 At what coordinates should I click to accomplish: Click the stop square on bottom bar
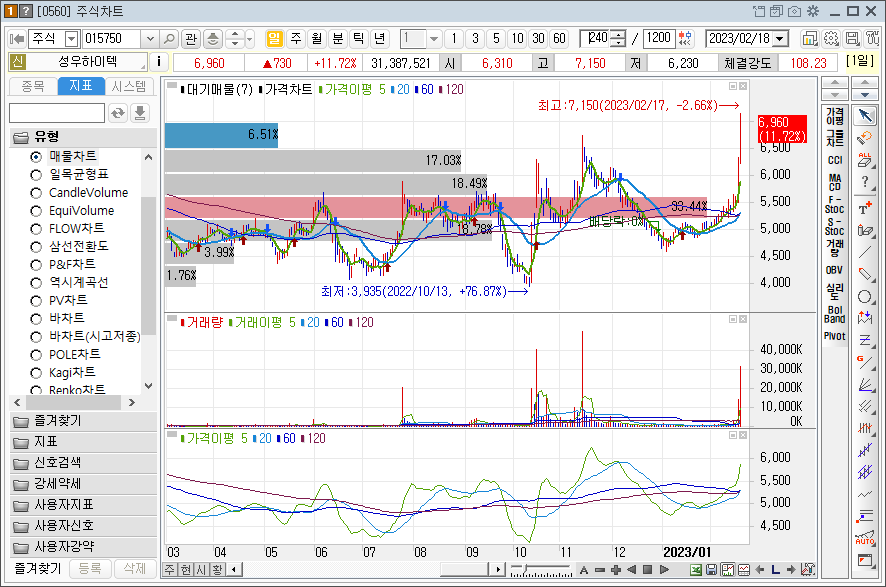pos(648,569)
